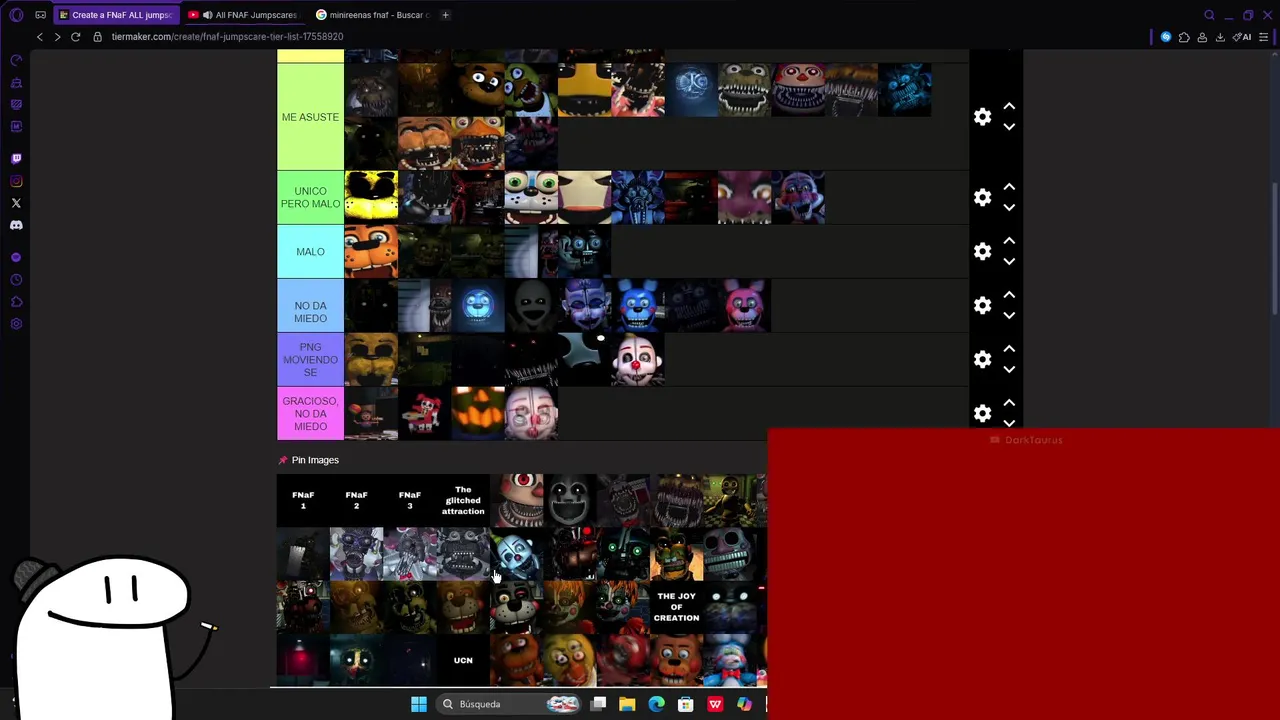Move NO DA MIEDO tier up
The image size is (1280, 720).
tap(1009, 295)
